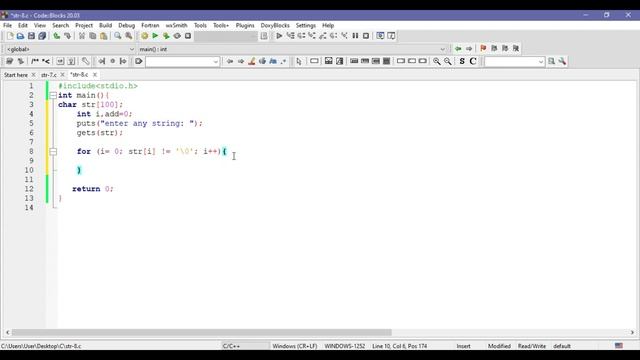This screenshot has height=360, width=640.
Task: Collapse the main function fold marker
Action: 53,96
